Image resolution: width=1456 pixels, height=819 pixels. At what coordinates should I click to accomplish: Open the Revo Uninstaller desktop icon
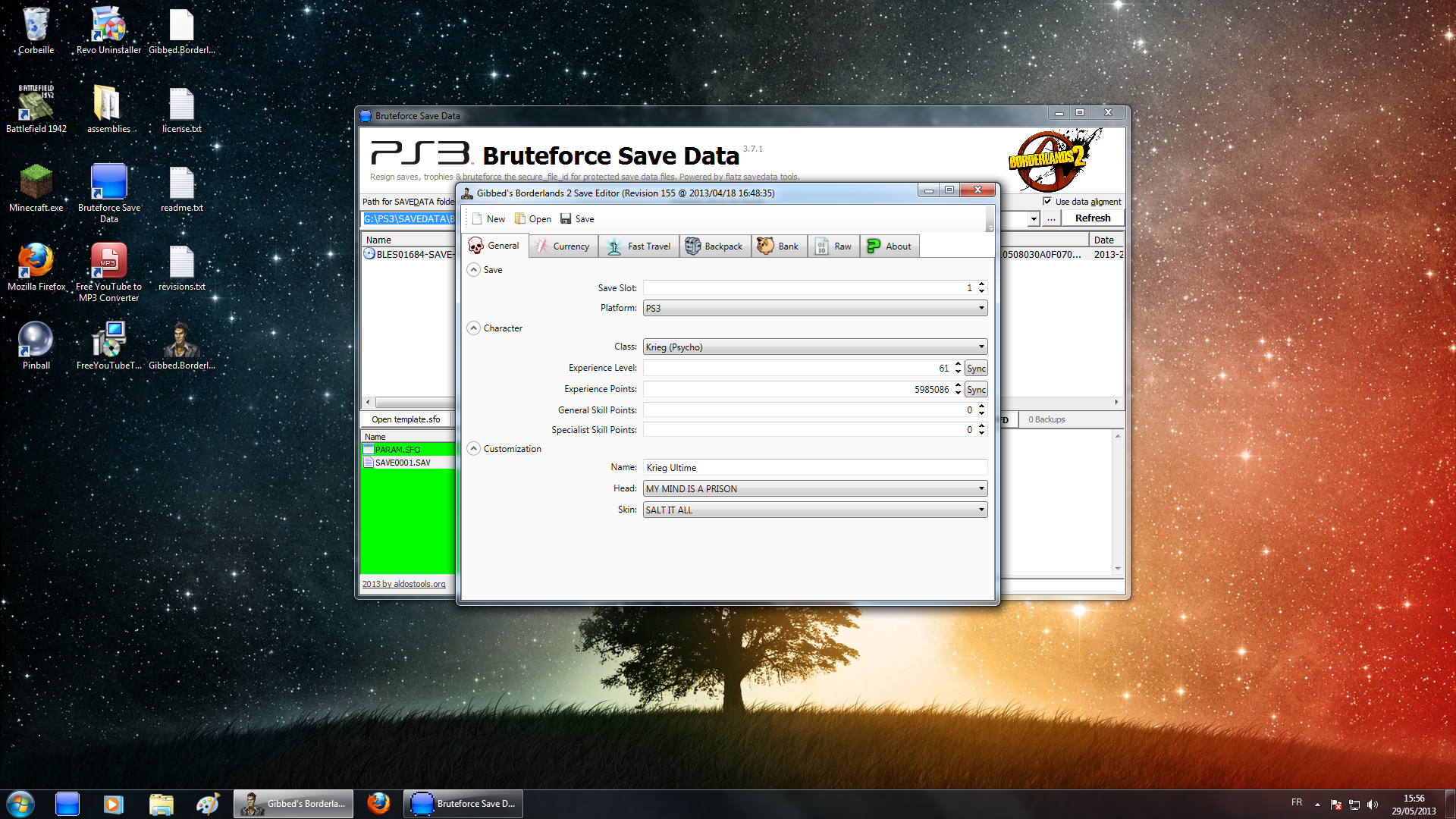(x=108, y=32)
